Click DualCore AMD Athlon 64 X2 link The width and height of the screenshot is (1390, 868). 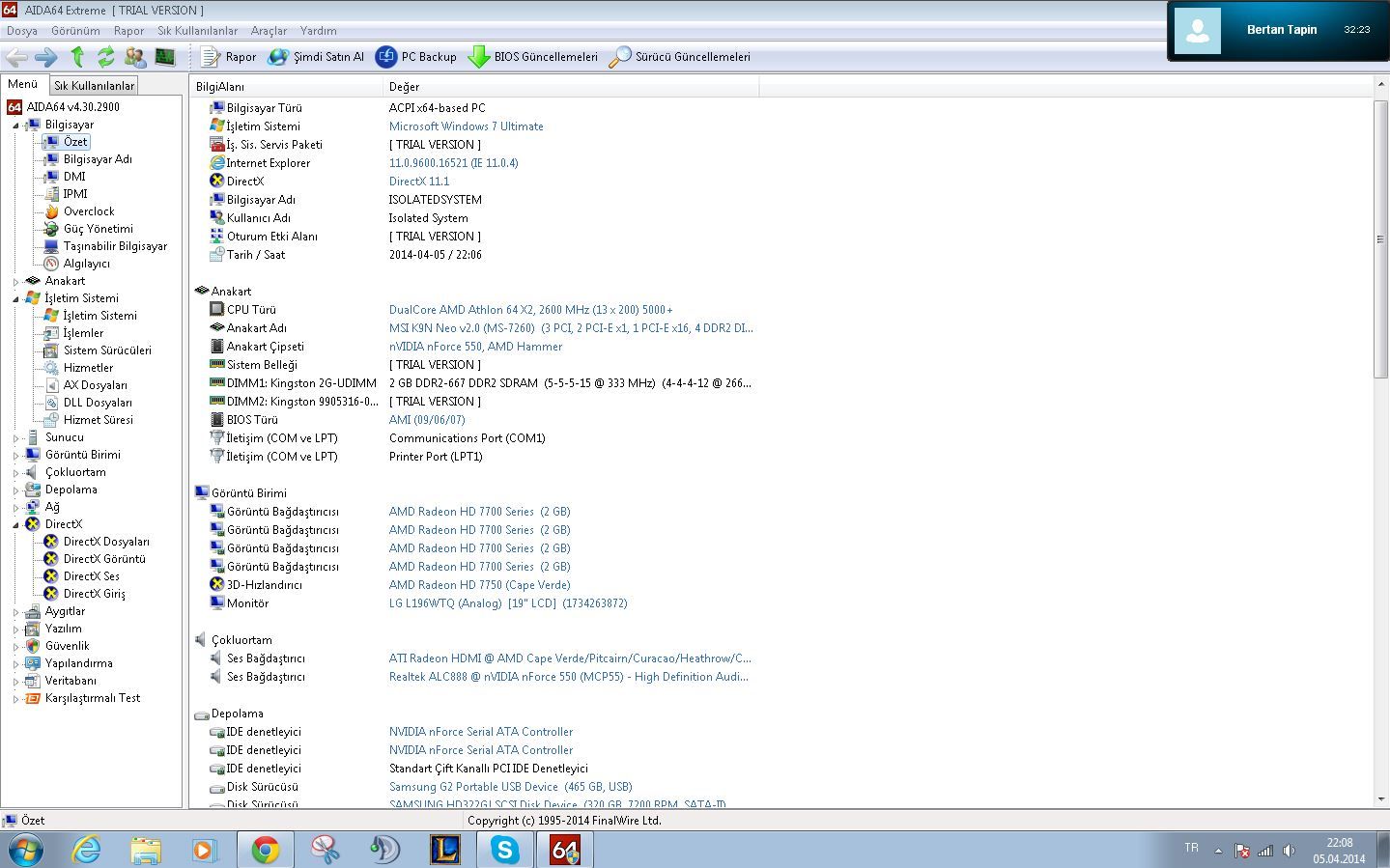[x=530, y=310]
